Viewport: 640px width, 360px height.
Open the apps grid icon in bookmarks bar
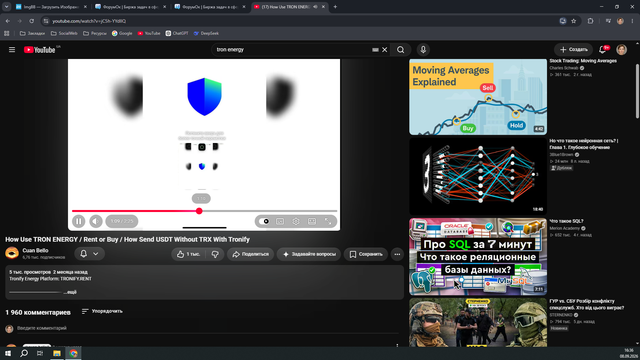7,33
